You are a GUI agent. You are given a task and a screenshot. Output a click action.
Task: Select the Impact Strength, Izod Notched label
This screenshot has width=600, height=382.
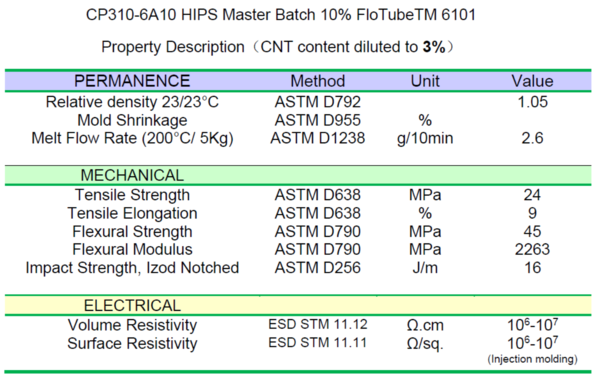pyautogui.click(x=132, y=268)
